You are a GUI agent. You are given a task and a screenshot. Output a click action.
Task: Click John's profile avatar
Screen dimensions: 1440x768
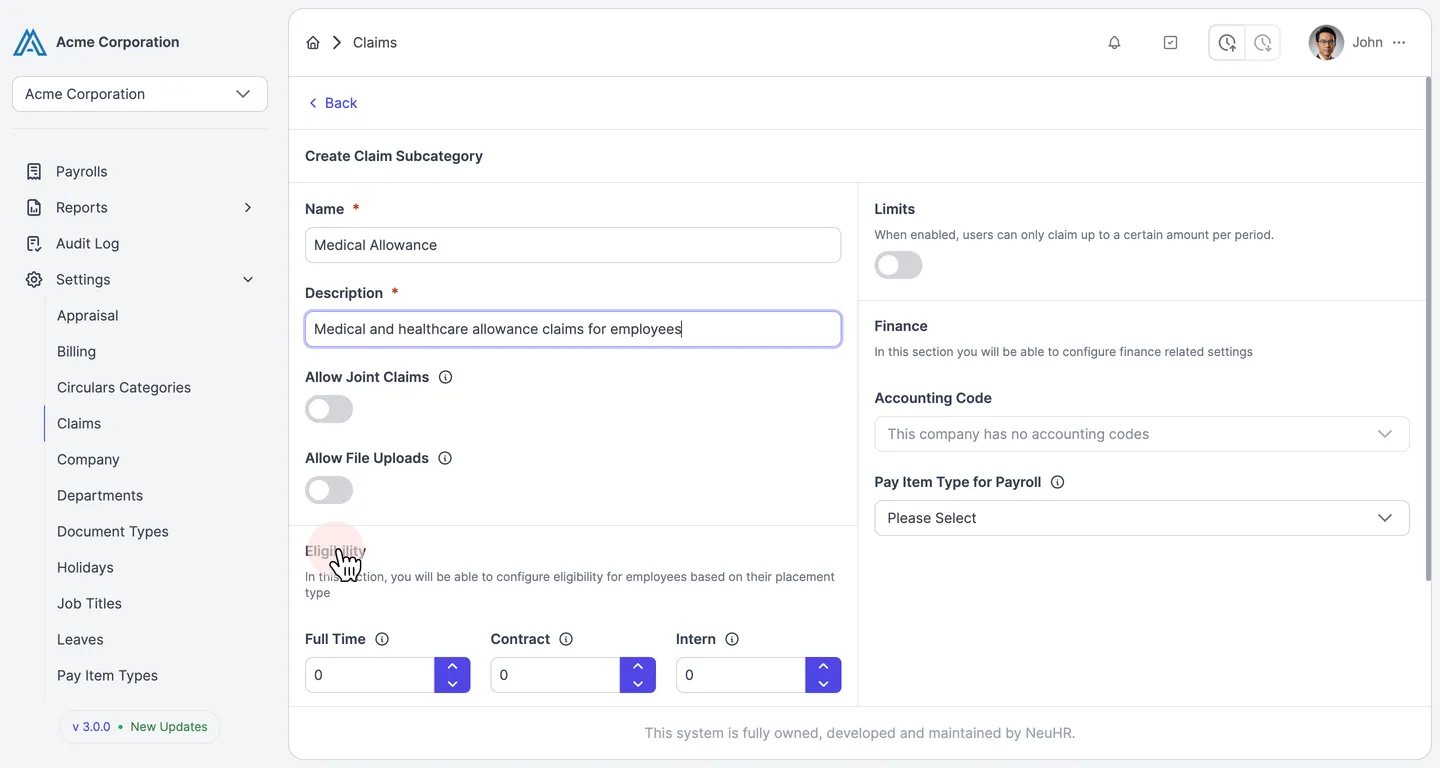tap(1326, 42)
